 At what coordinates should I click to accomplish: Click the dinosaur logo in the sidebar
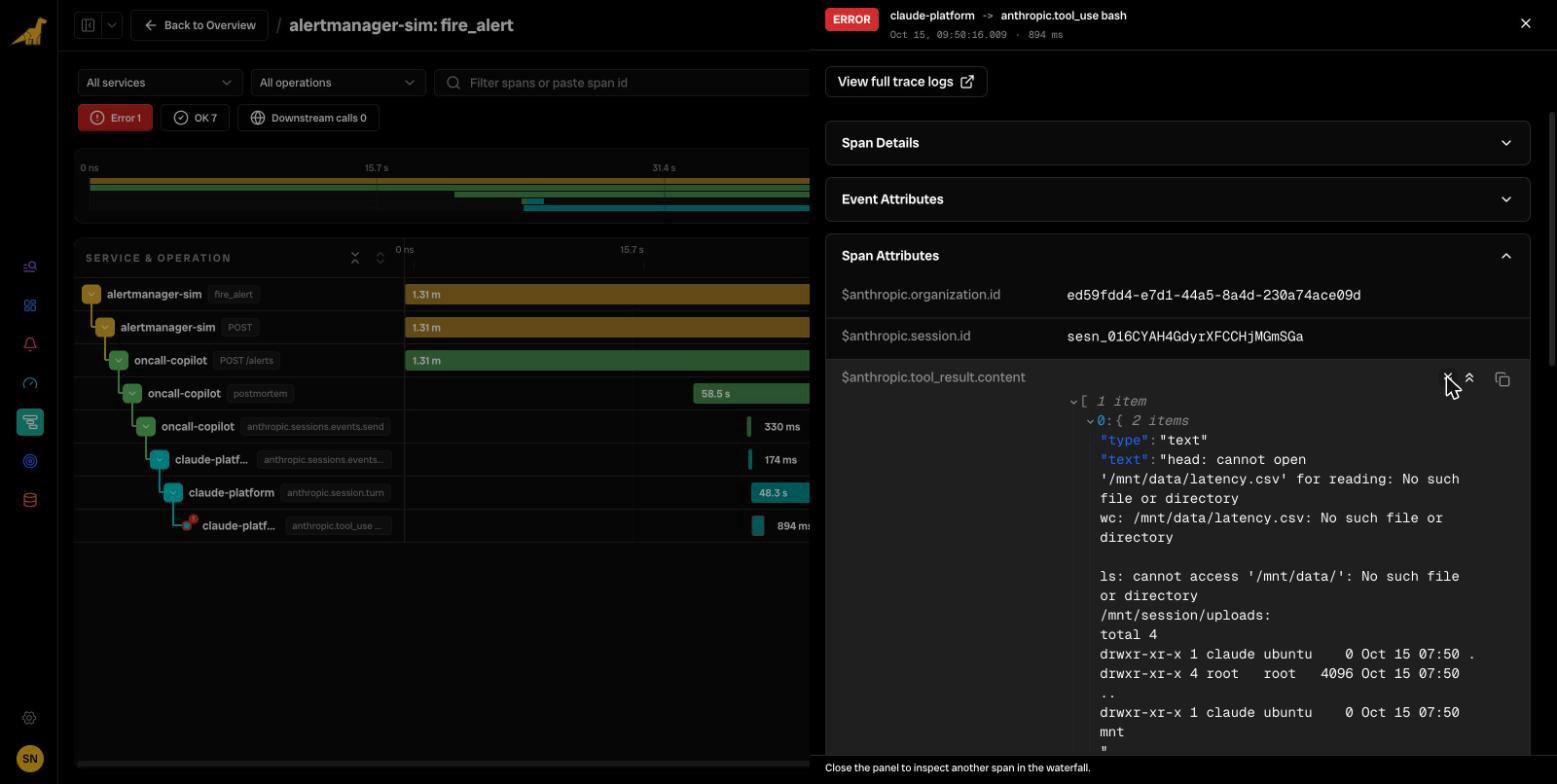29,31
